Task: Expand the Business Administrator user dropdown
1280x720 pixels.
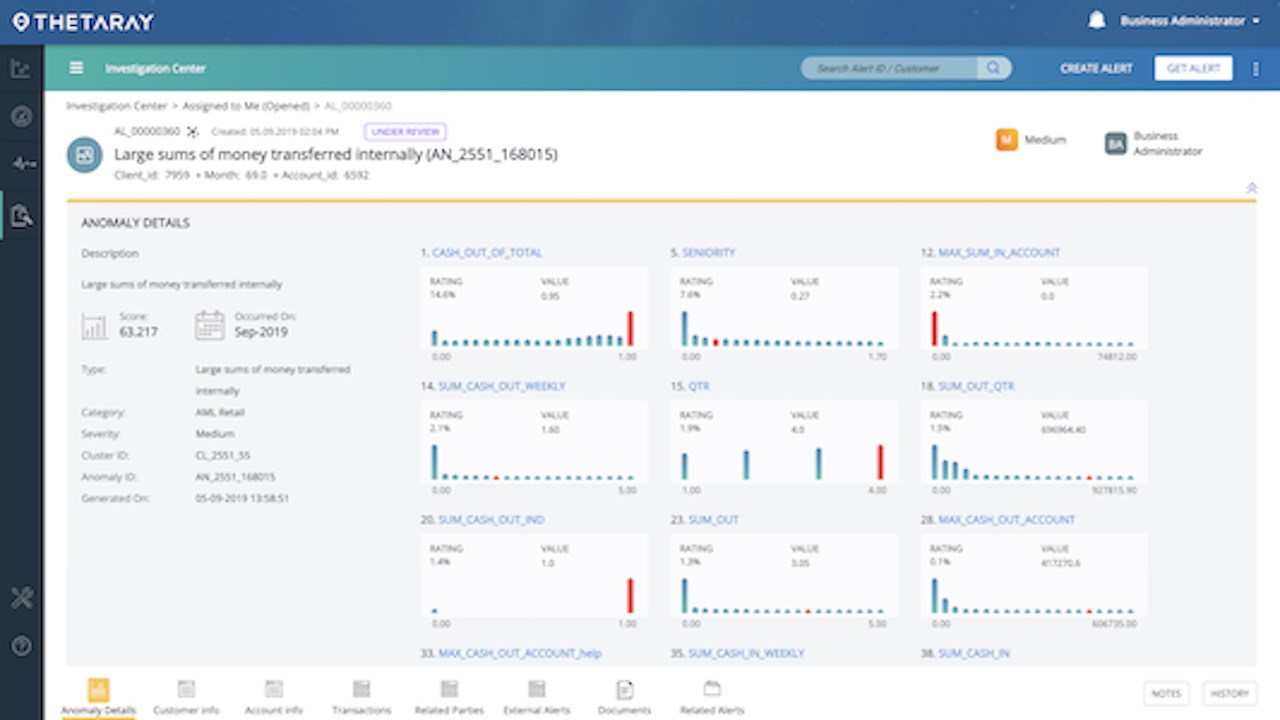Action: coord(1190,20)
